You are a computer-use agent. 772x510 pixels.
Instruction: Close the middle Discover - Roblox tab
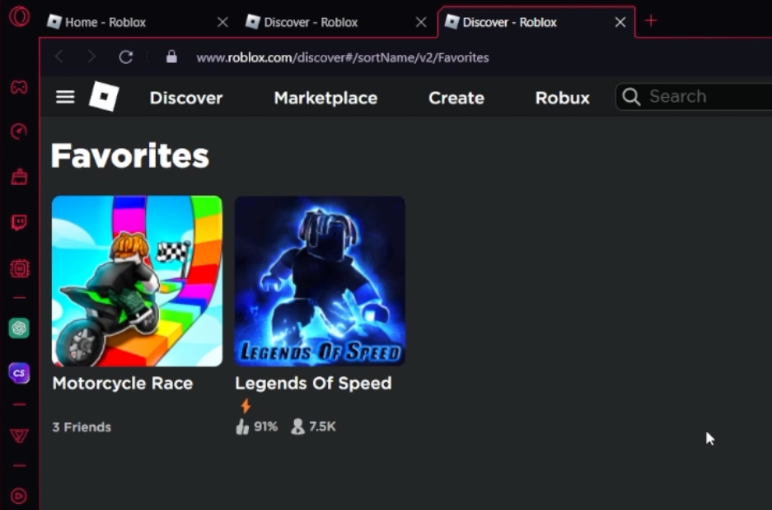click(421, 22)
